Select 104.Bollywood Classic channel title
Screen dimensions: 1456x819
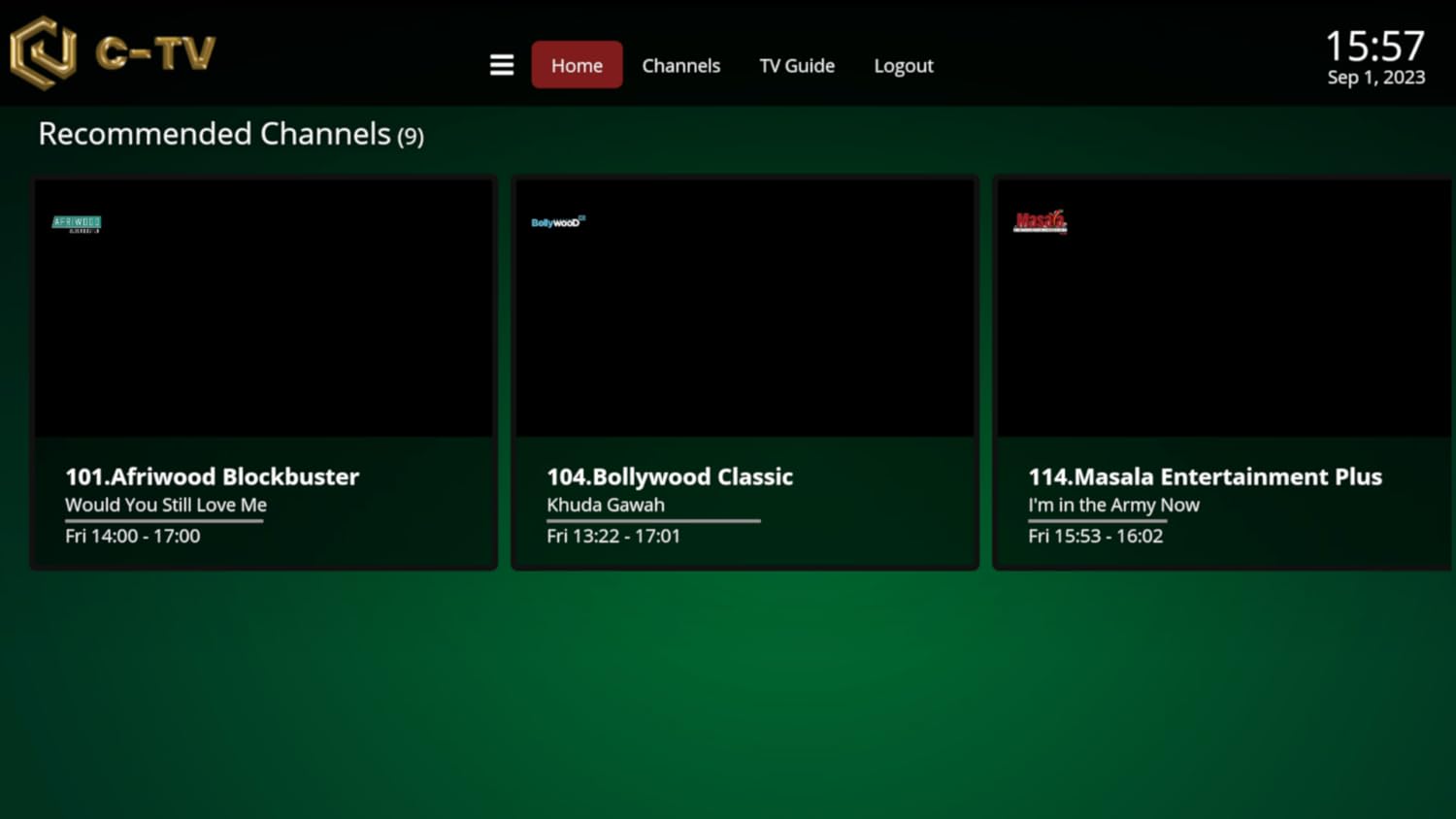click(670, 476)
